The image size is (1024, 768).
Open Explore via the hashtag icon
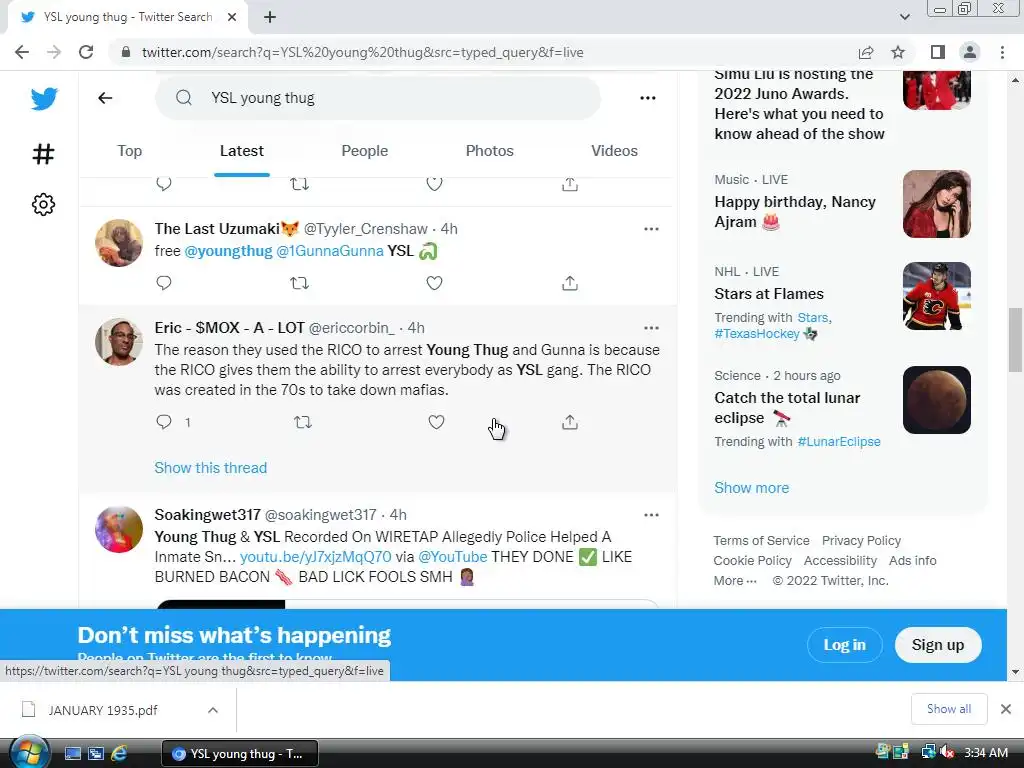[x=43, y=154]
